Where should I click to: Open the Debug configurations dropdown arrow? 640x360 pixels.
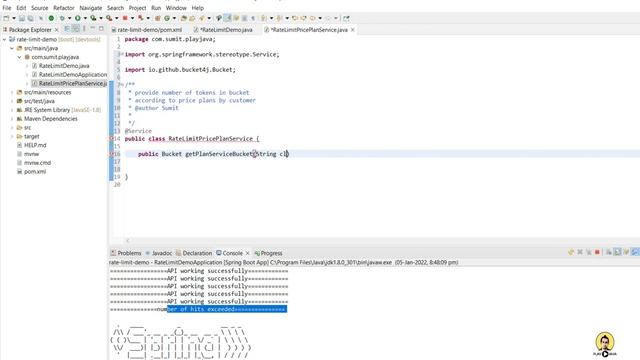click(69, 18)
